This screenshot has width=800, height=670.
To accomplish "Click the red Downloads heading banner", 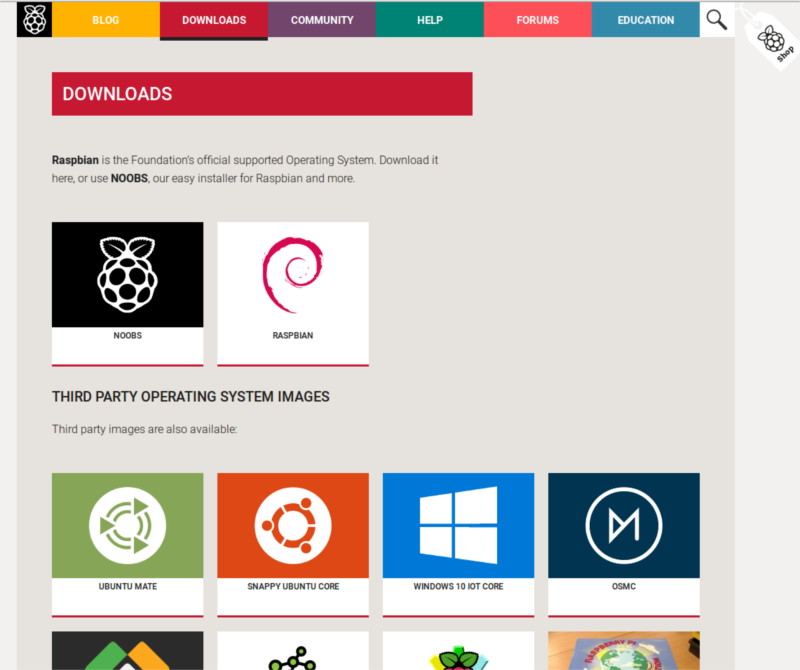I will pos(262,94).
